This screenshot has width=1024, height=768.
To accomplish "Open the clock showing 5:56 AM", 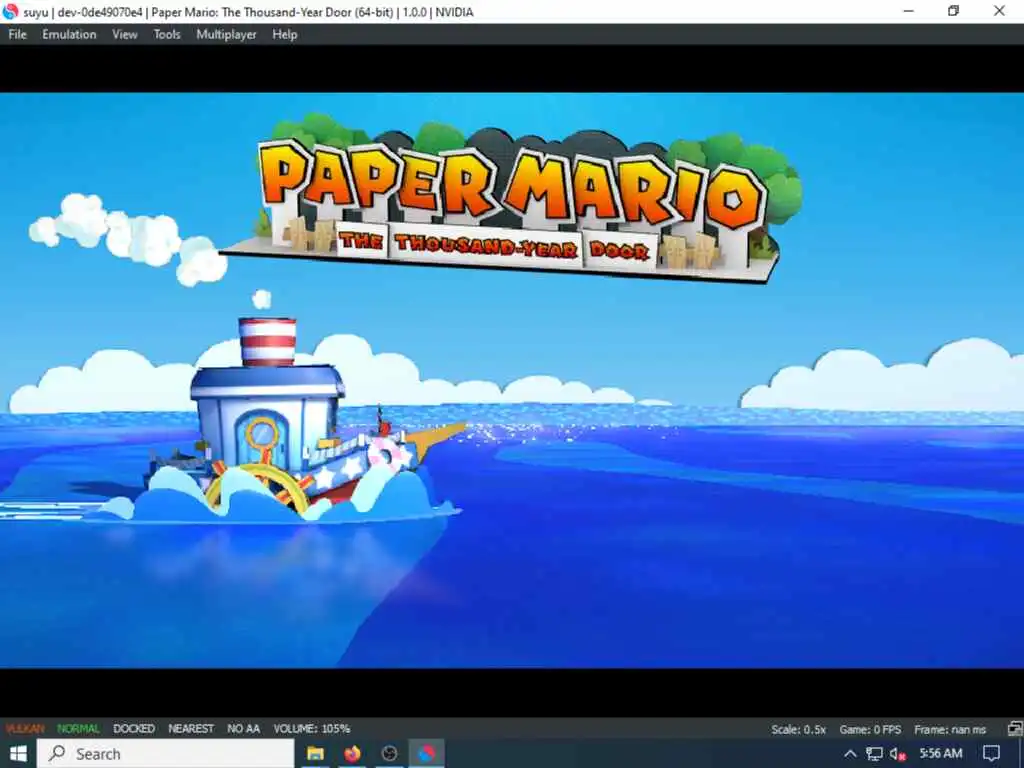I will tap(940, 754).
